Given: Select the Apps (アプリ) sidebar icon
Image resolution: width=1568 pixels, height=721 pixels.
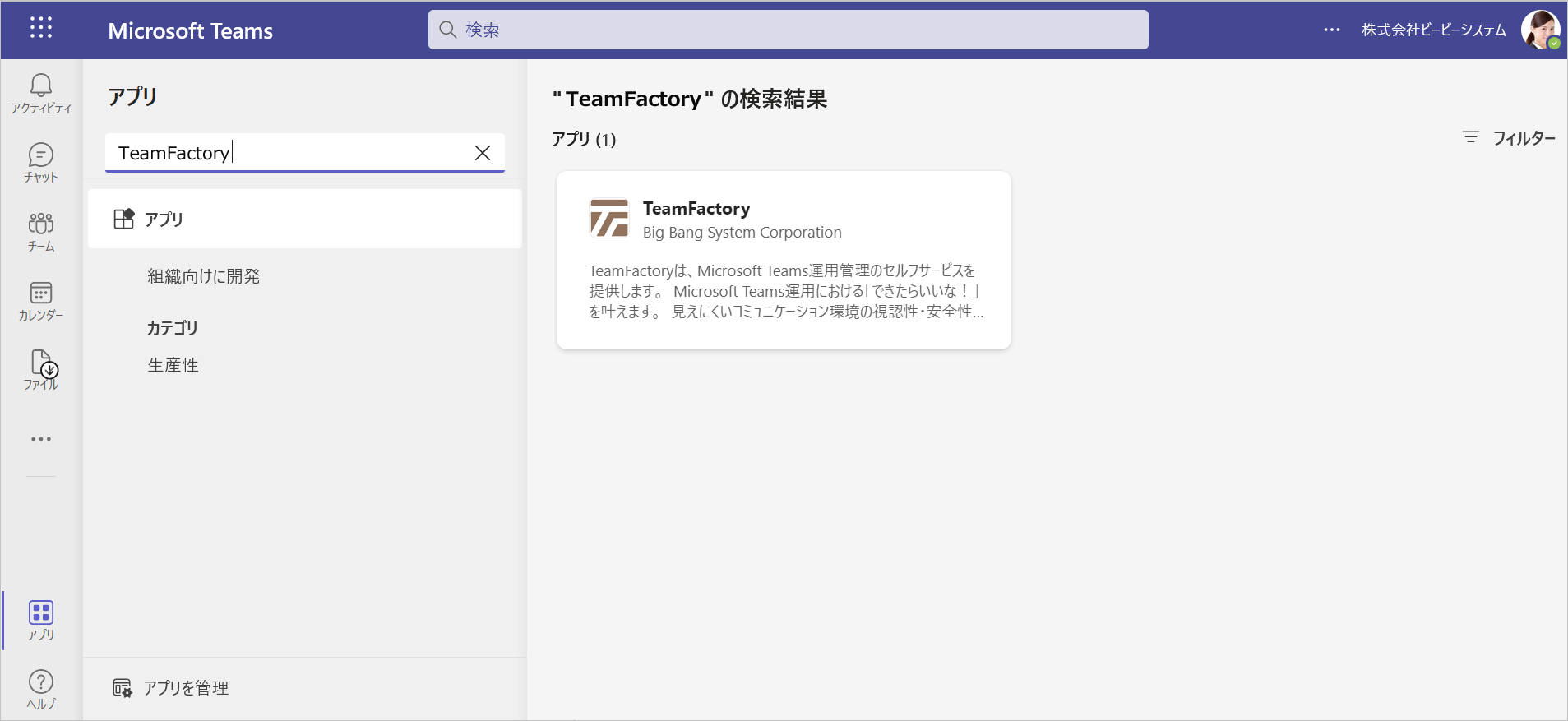Looking at the screenshot, I should pyautogui.click(x=41, y=621).
